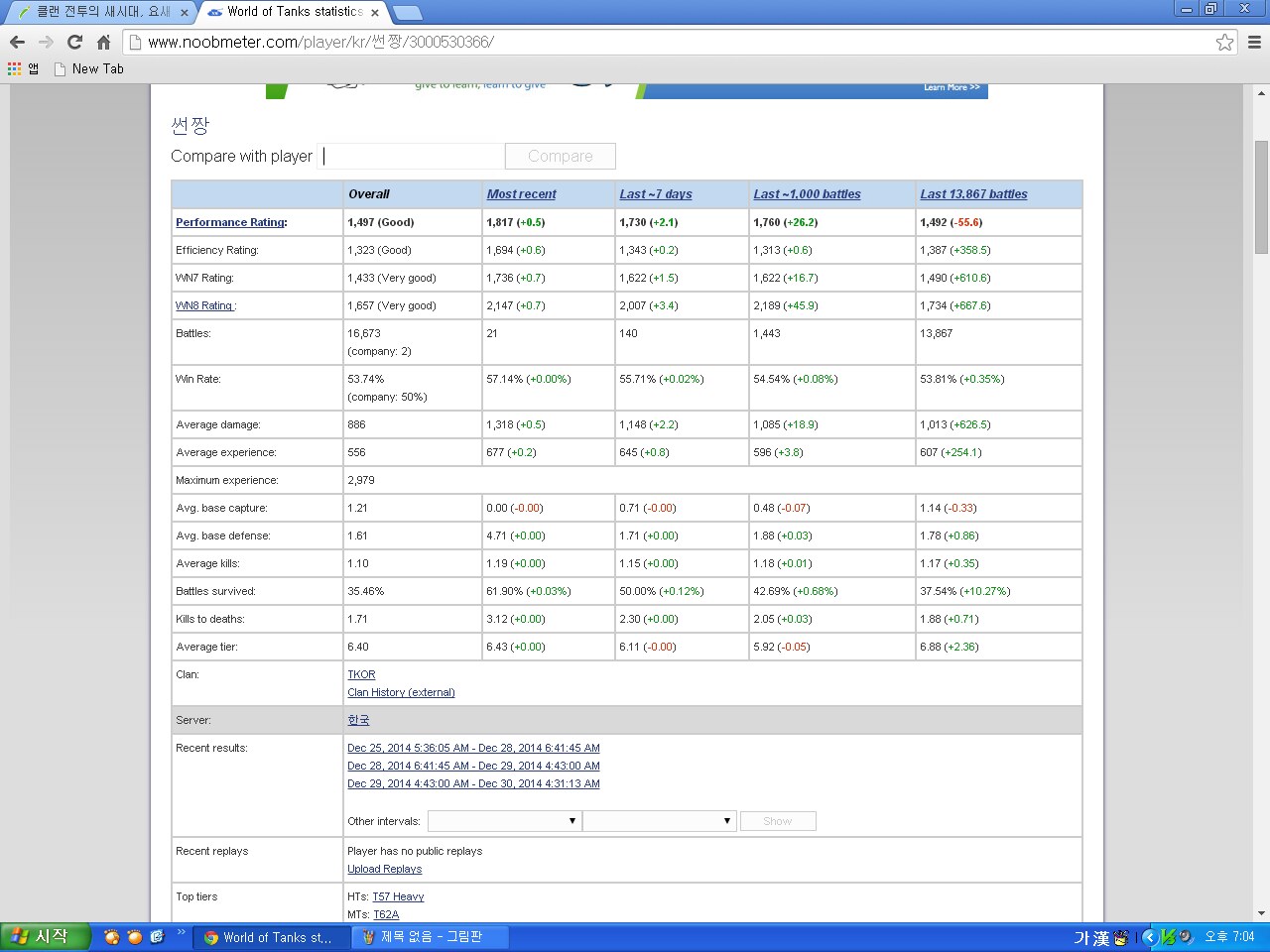Viewport: 1270px width, 952px height.
Task: Reload the current page
Action: point(74,42)
